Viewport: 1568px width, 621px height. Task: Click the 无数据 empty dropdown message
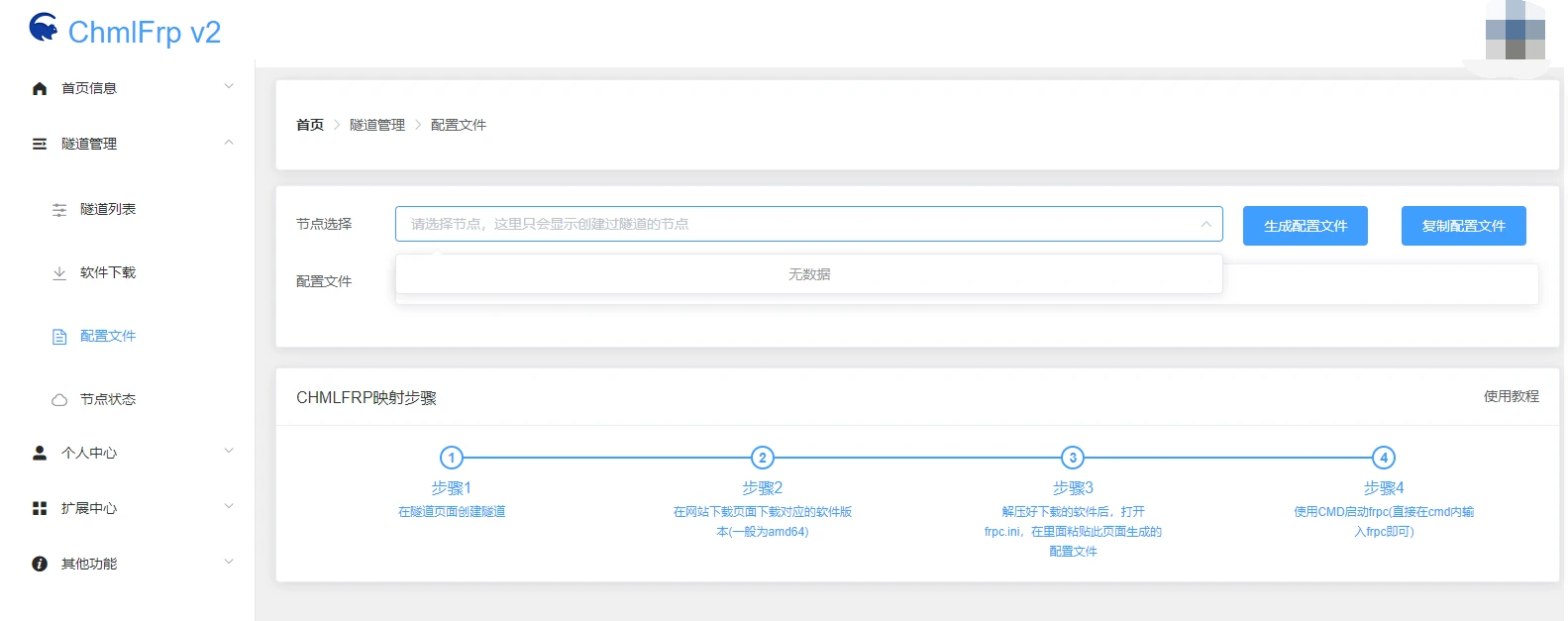[x=809, y=274]
